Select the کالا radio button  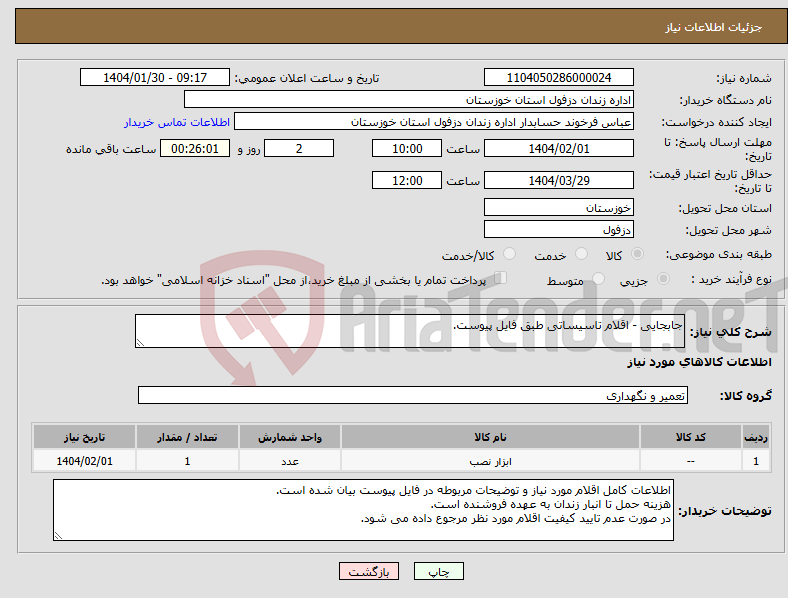(637, 254)
